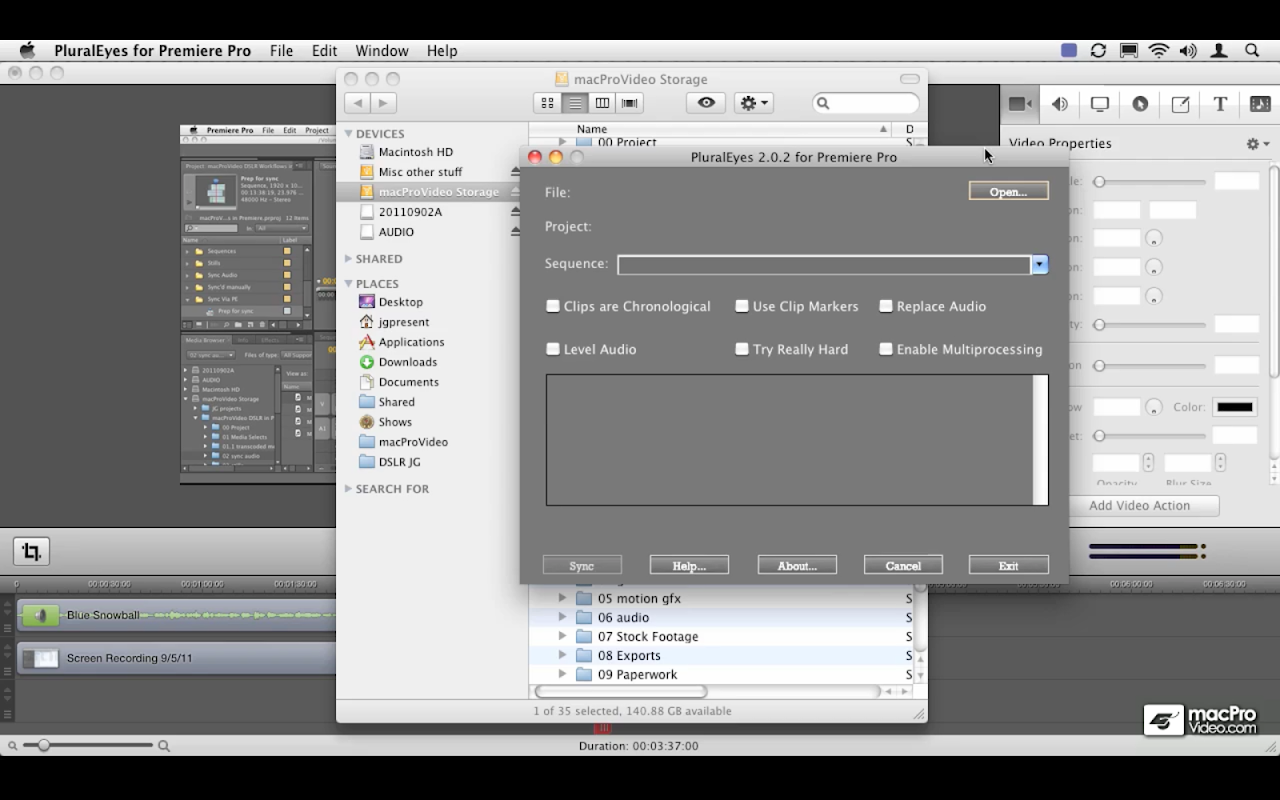Click the Open... button in PluralEyes
Screen dimensions: 1280x800
(x=1008, y=191)
